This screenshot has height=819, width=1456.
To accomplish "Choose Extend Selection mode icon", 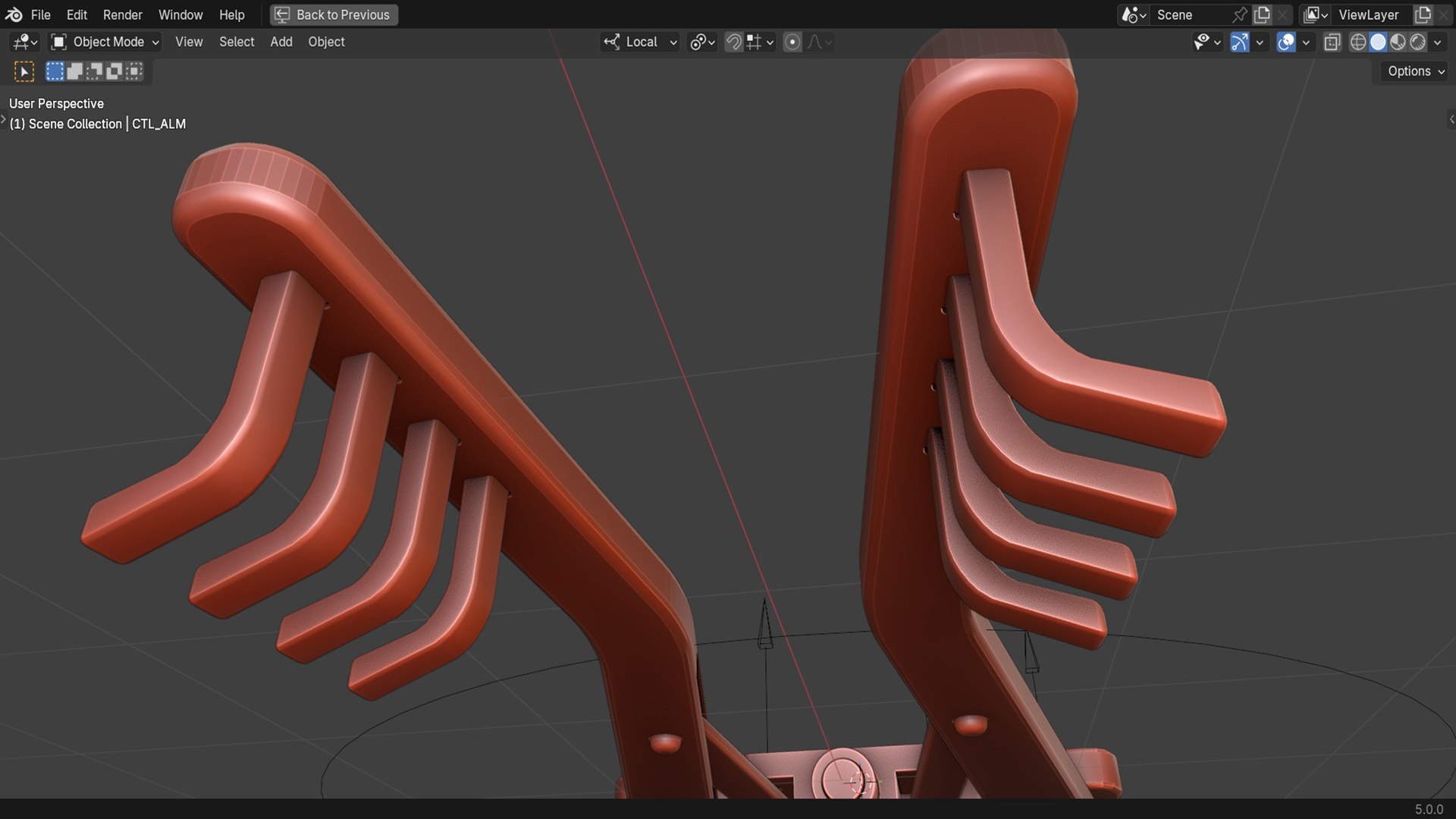I will (x=74, y=71).
